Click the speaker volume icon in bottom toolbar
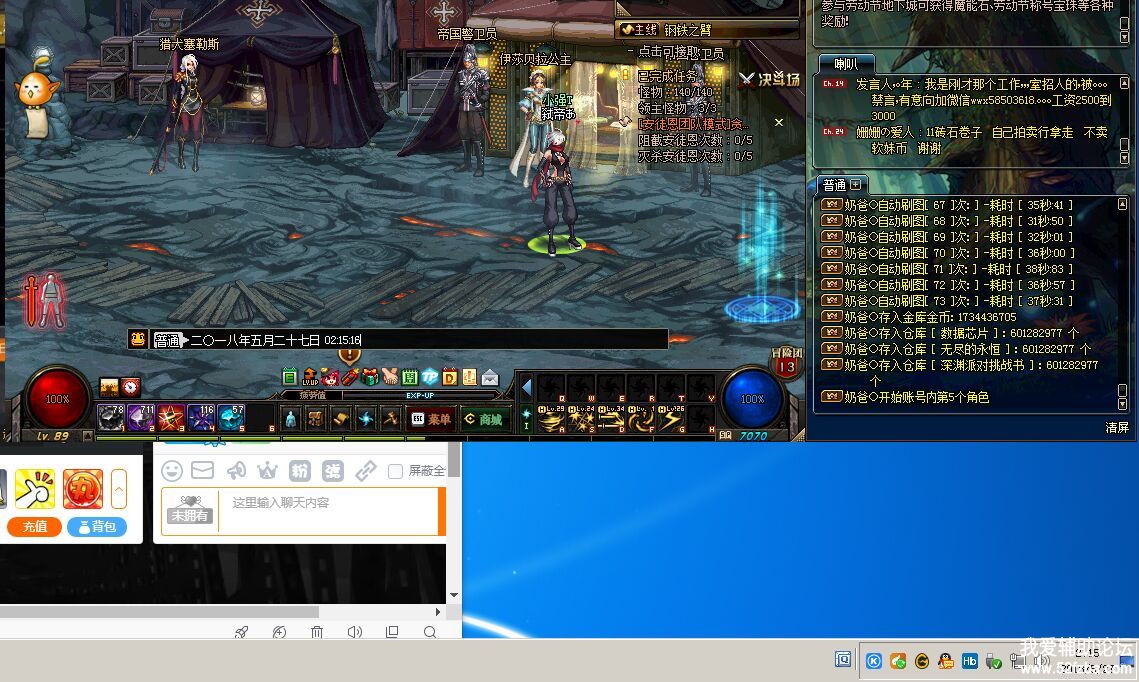The image size is (1139, 682). (354, 632)
